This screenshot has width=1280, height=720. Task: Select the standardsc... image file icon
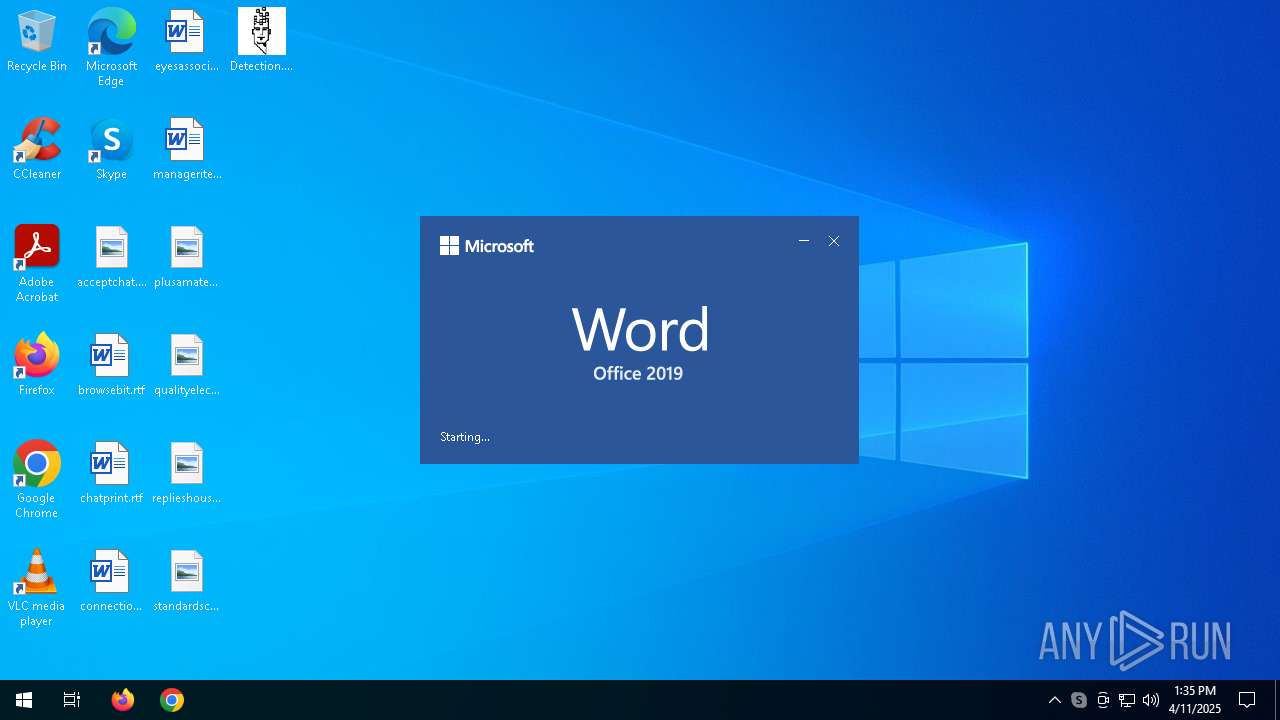pyautogui.click(x=186, y=581)
